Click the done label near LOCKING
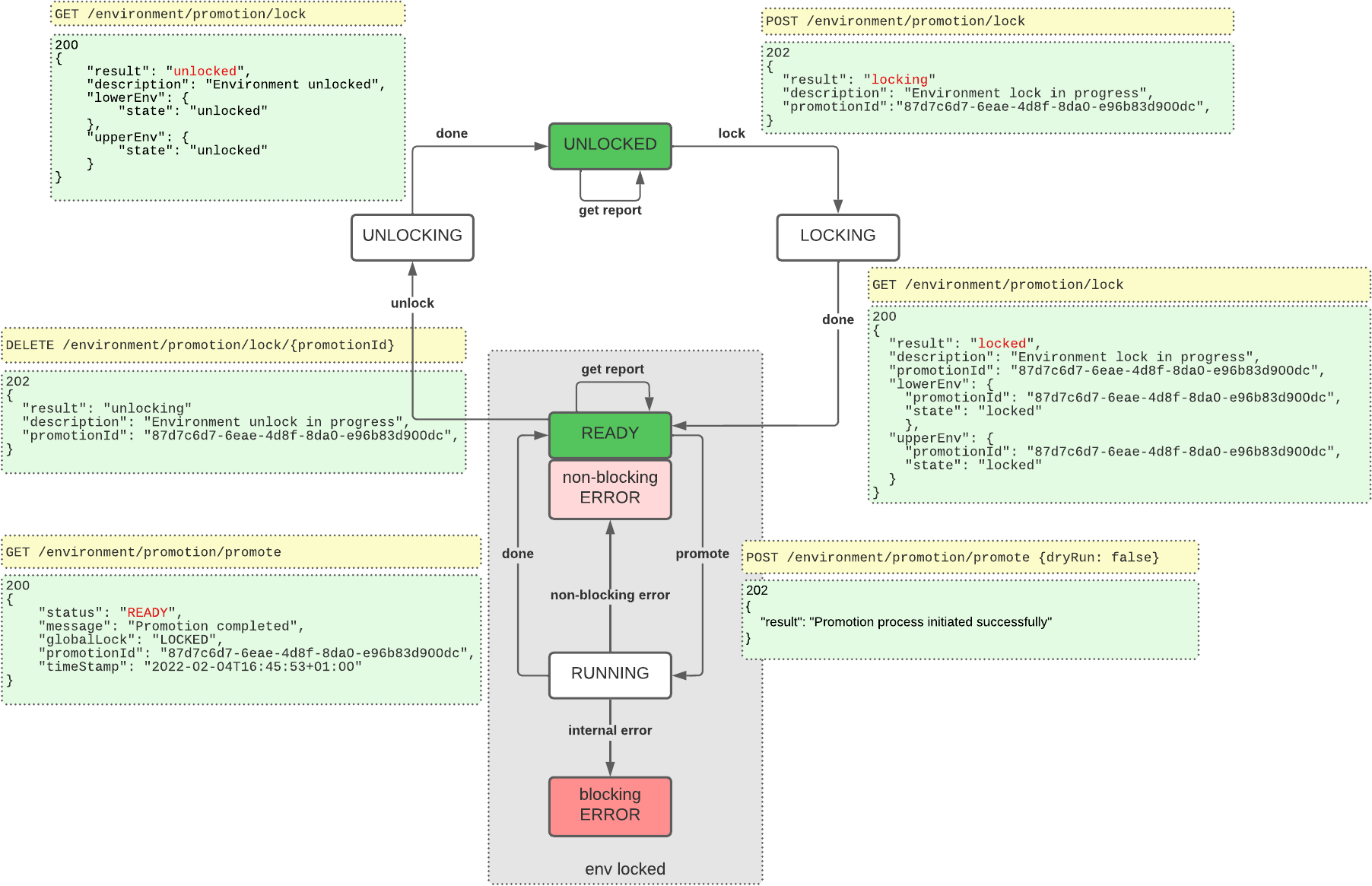The width and height of the screenshot is (1372, 886). click(837, 319)
